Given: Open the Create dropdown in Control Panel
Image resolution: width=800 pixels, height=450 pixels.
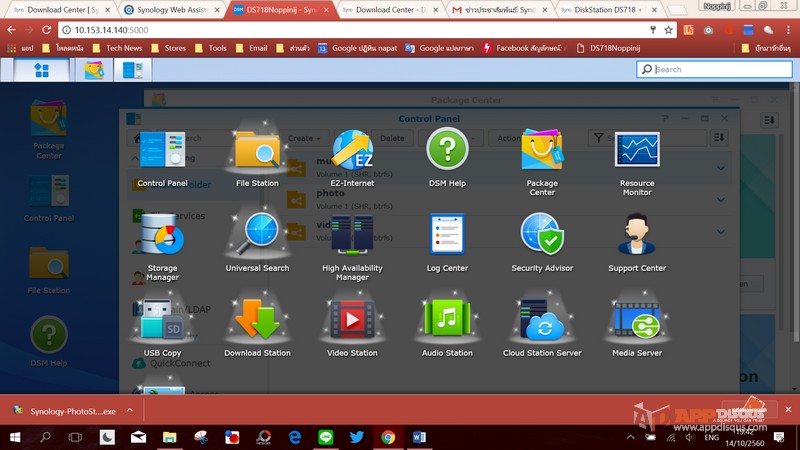Looking at the screenshot, I should [x=304, y=138].
